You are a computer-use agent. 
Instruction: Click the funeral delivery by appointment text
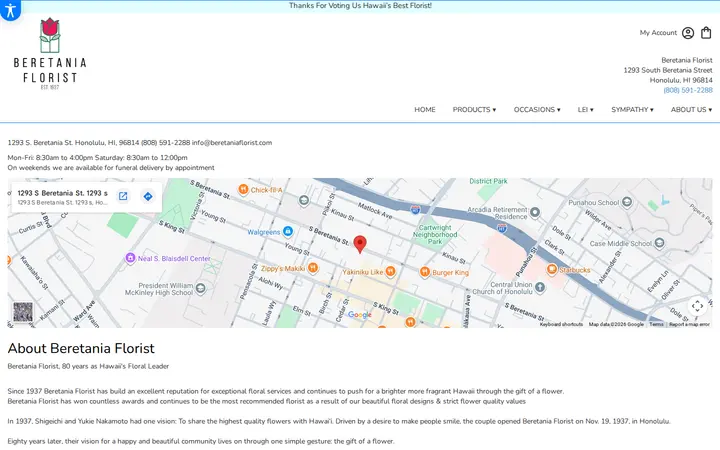[111, 168]
